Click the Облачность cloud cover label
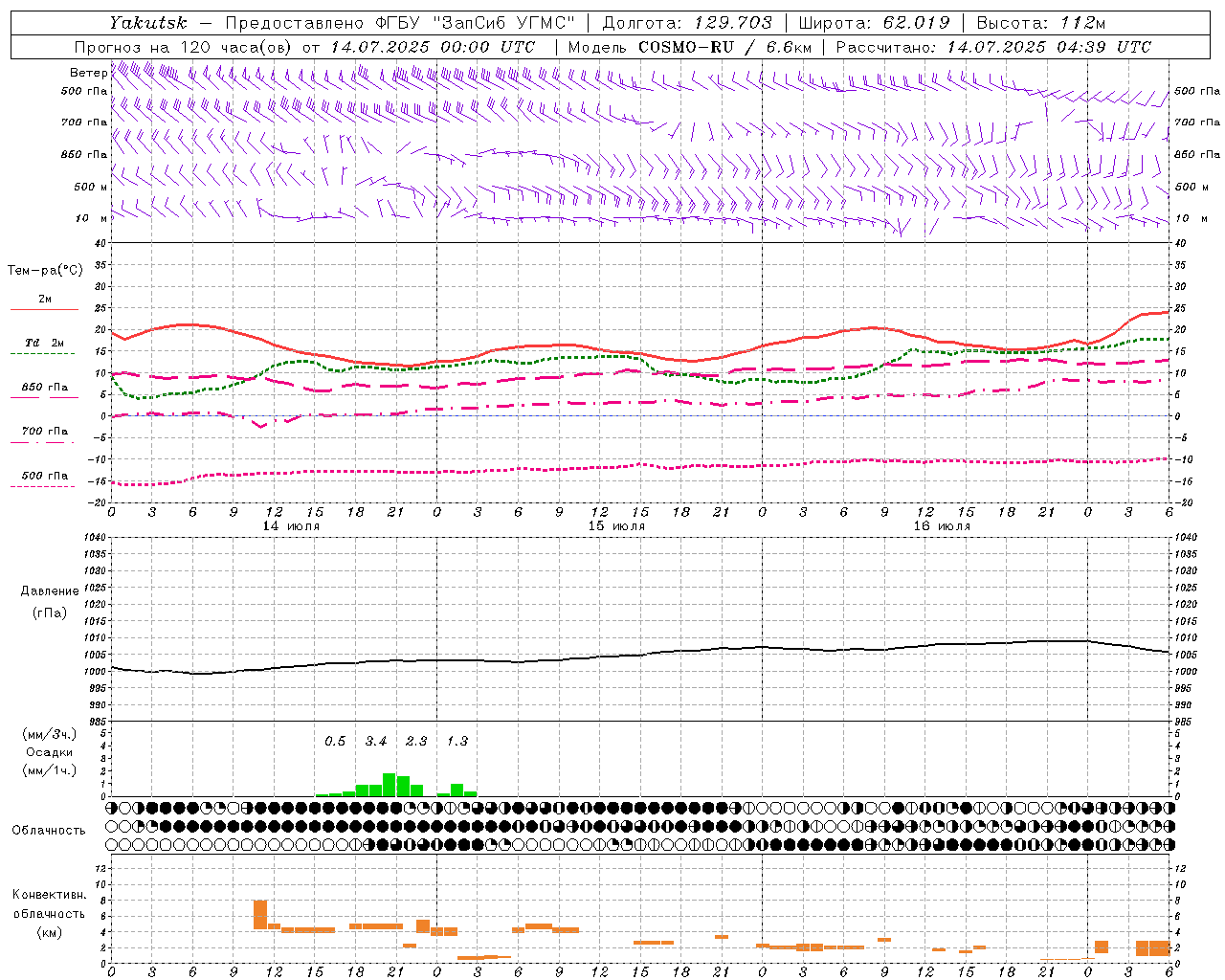The image size is (1225, 980). [x=49, y=830]
